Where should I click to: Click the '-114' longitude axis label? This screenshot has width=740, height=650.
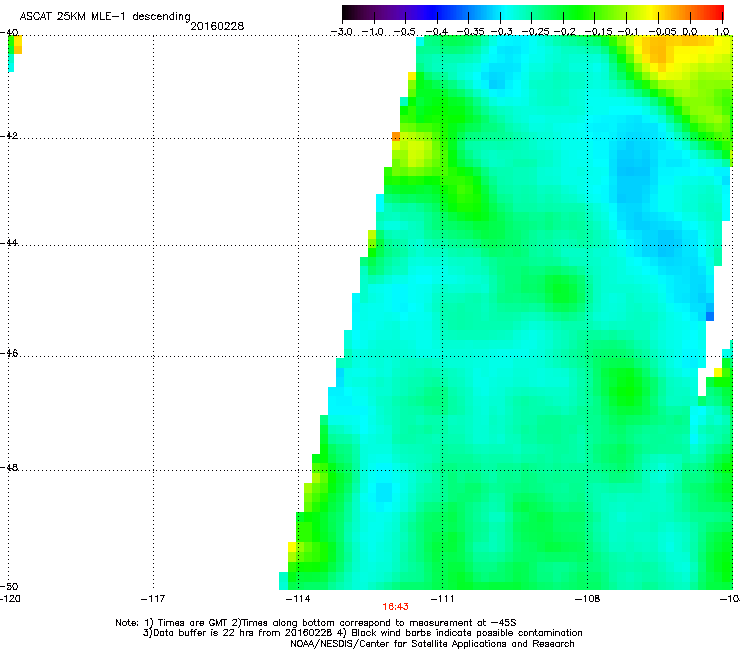coord(298,599)
